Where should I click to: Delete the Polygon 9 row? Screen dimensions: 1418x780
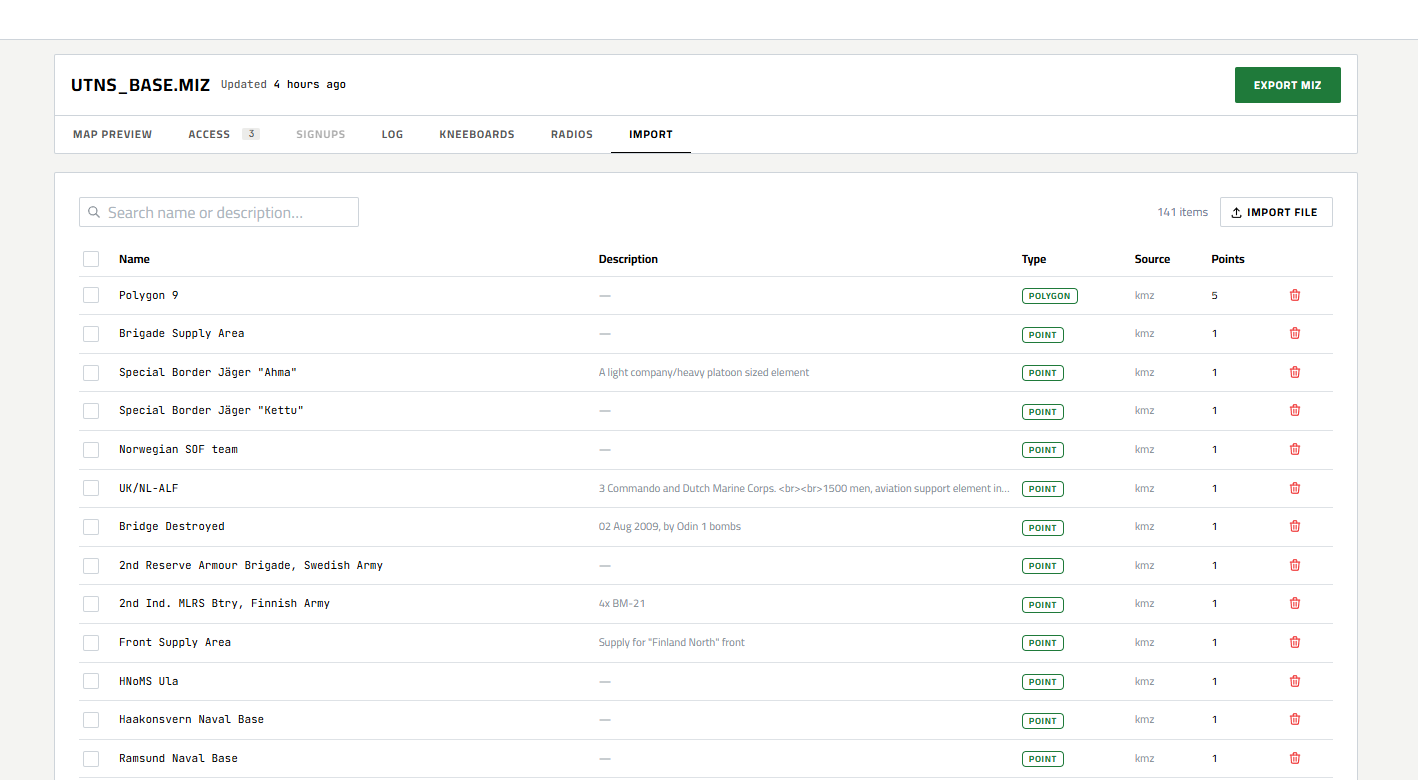[x=1295, y=295]
